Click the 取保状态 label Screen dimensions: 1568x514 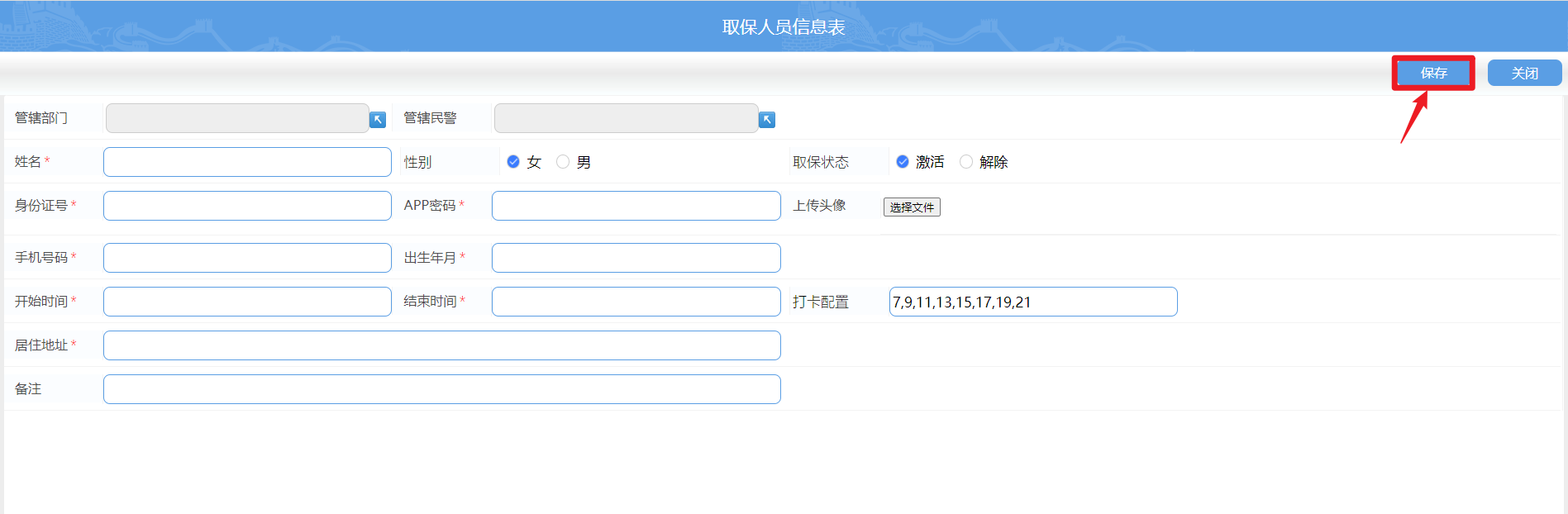[x=821, y=162]
